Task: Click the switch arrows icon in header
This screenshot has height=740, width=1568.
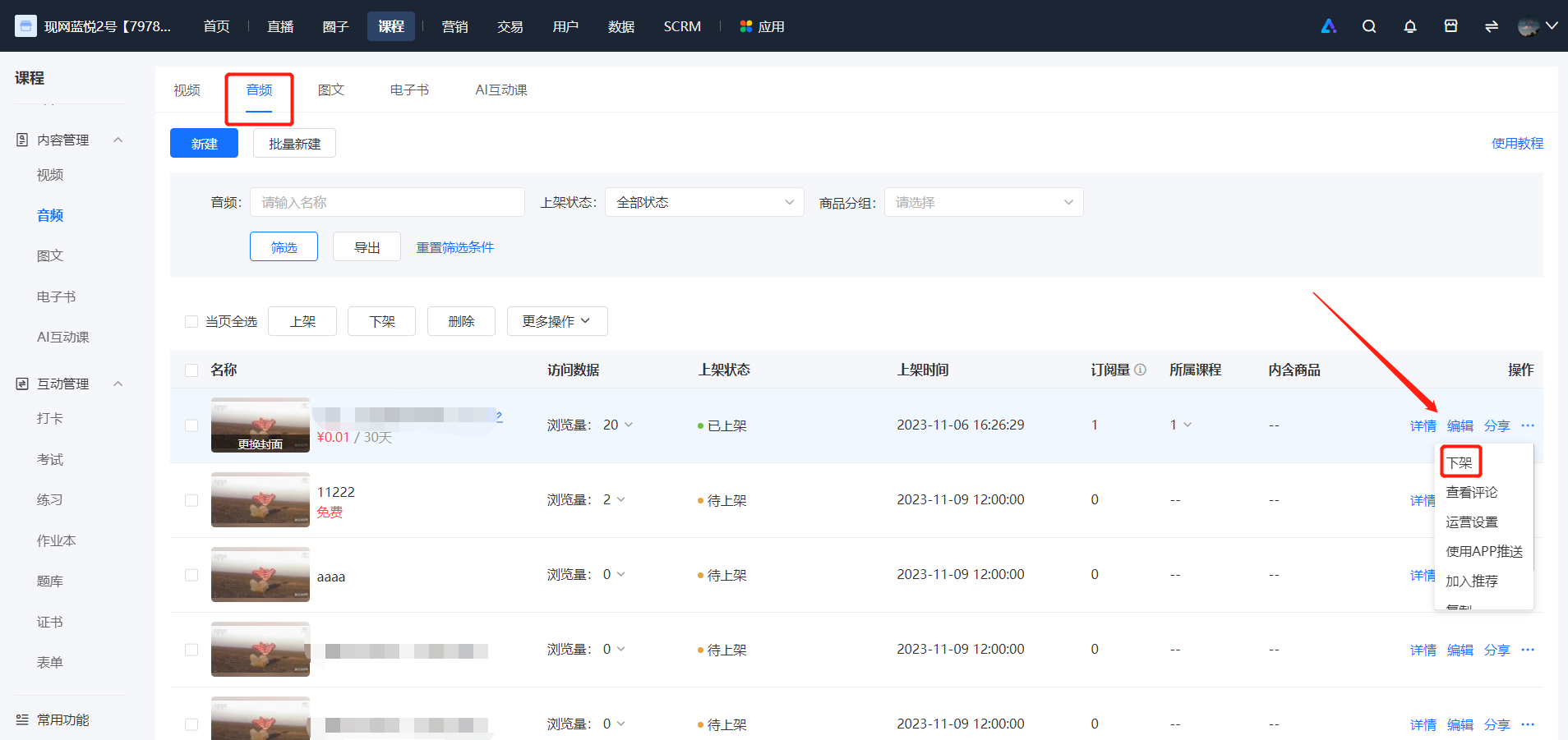Action: 1491,26
